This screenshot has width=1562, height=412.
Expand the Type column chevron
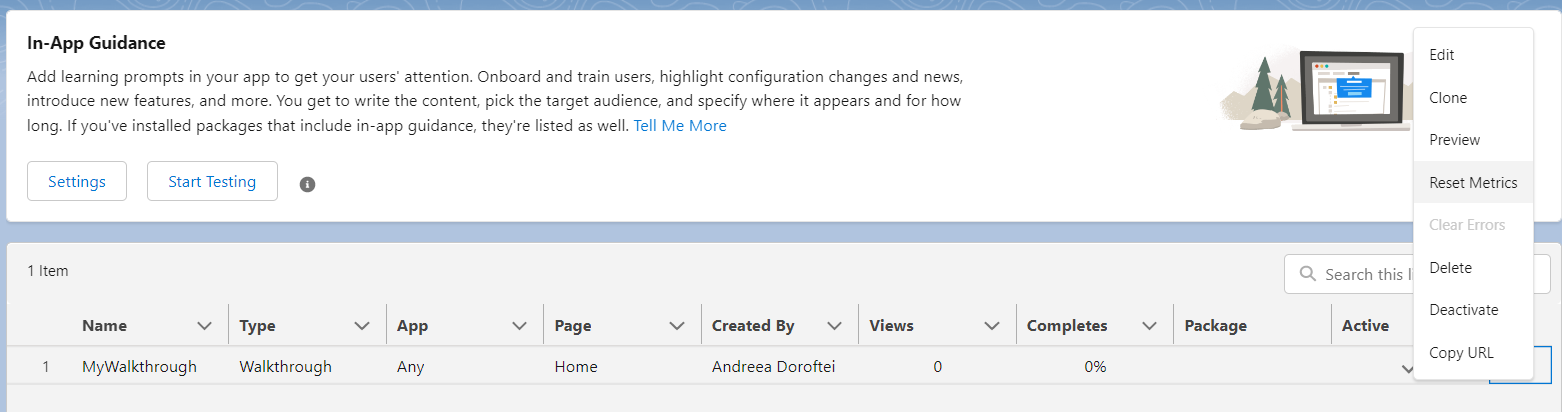pos(362,326)
